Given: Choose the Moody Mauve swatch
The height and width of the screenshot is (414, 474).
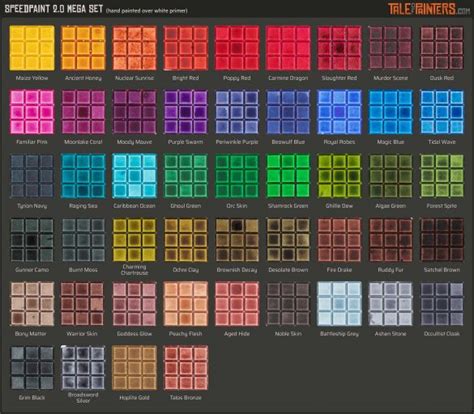Looking at the screenshot, I should [x=134, y=112].
